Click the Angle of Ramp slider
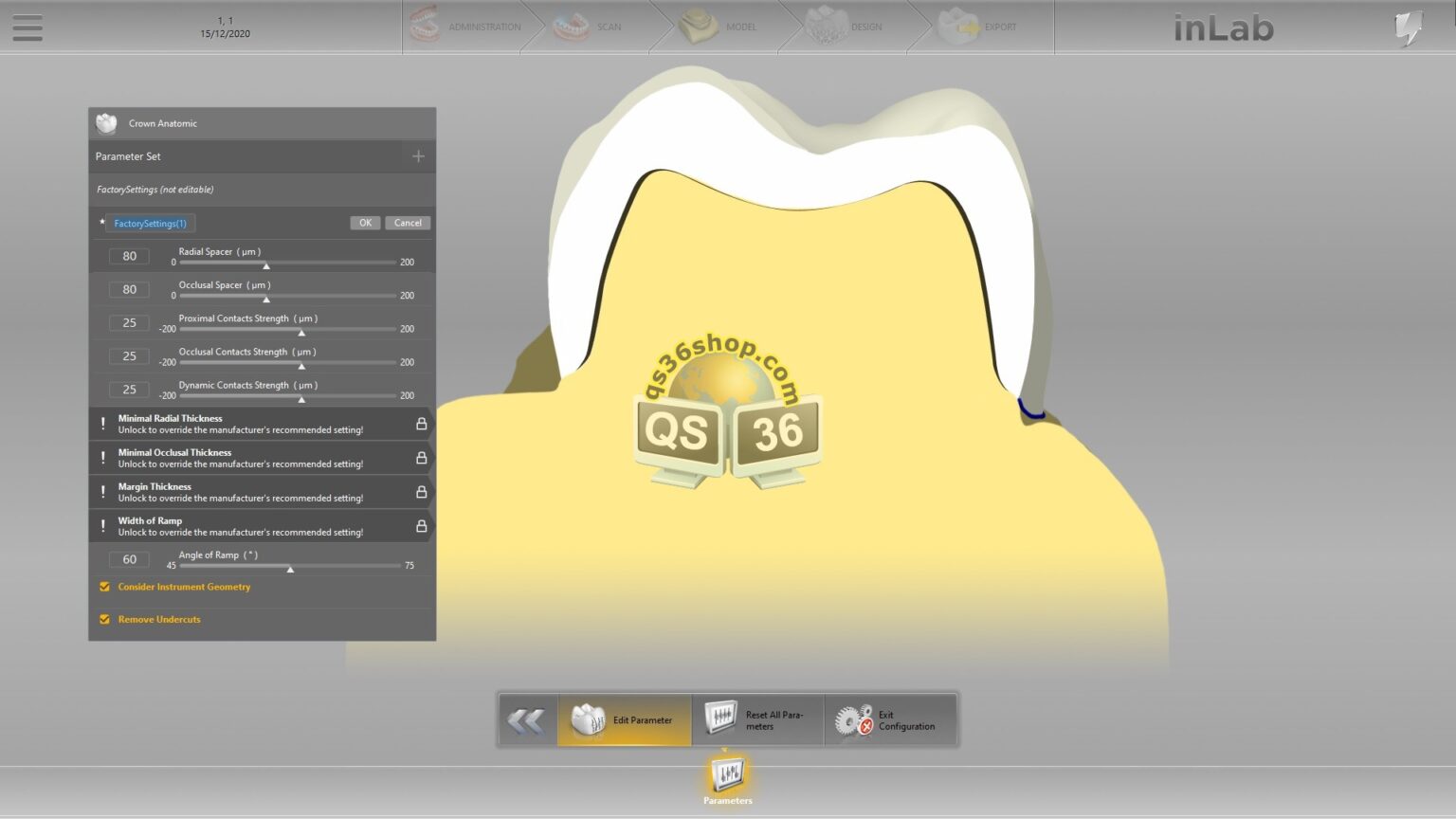Screen dimensions: 1456x819 click(x=290, y=566)
